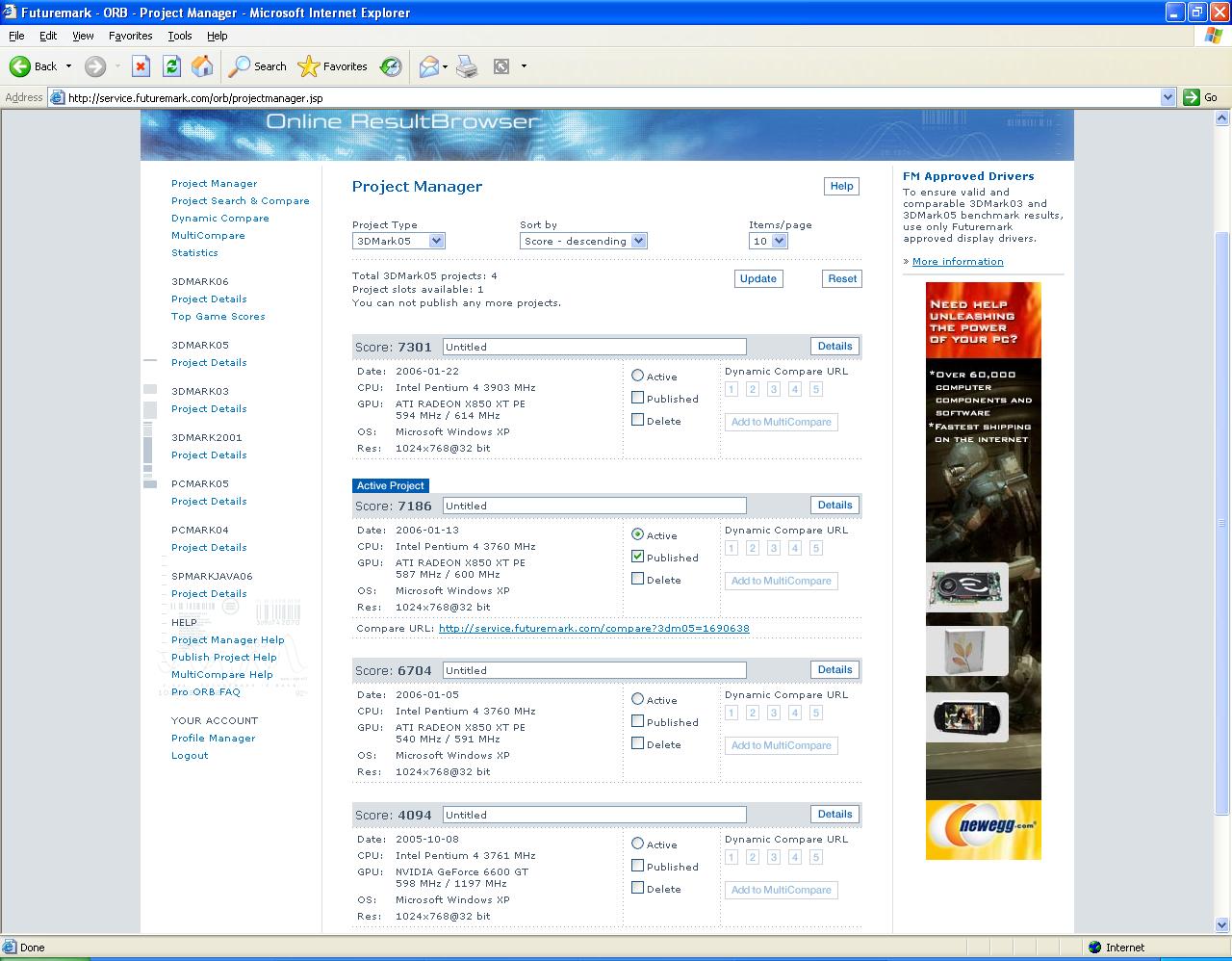Go to the Home page icon
Viewport: 1232px width, 961px height.
click(202, 66)
